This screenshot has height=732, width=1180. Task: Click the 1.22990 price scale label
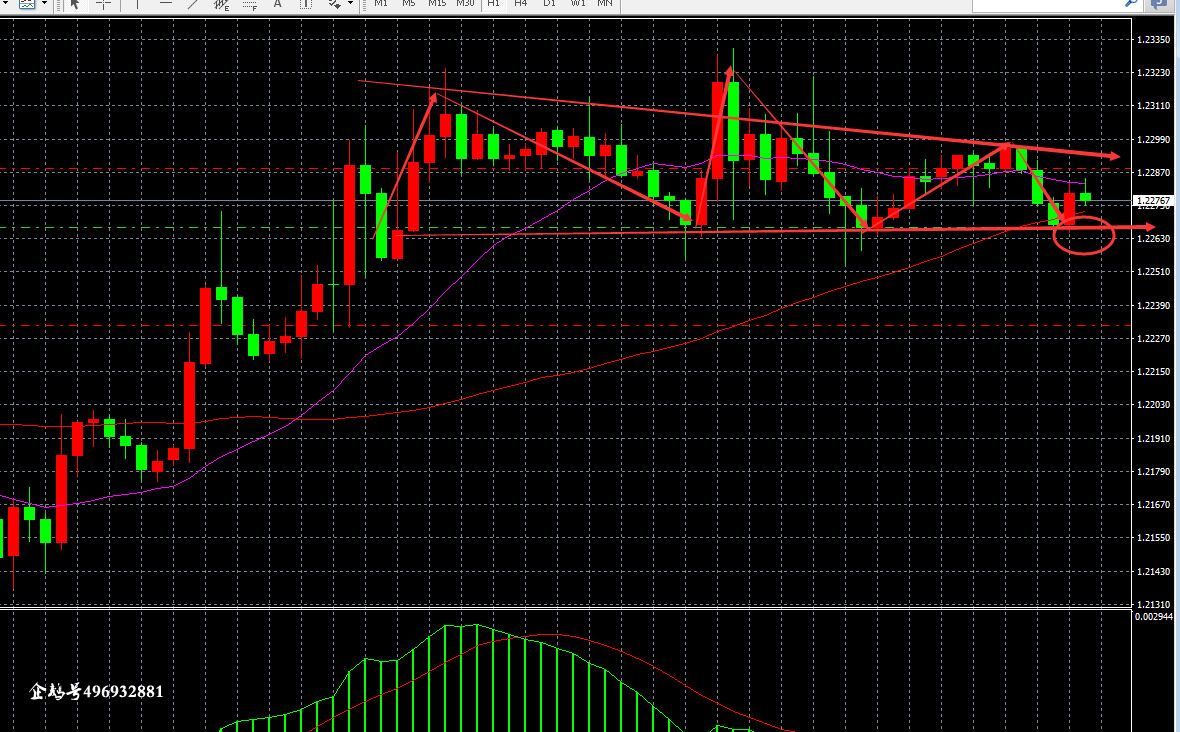(1154, 140)
